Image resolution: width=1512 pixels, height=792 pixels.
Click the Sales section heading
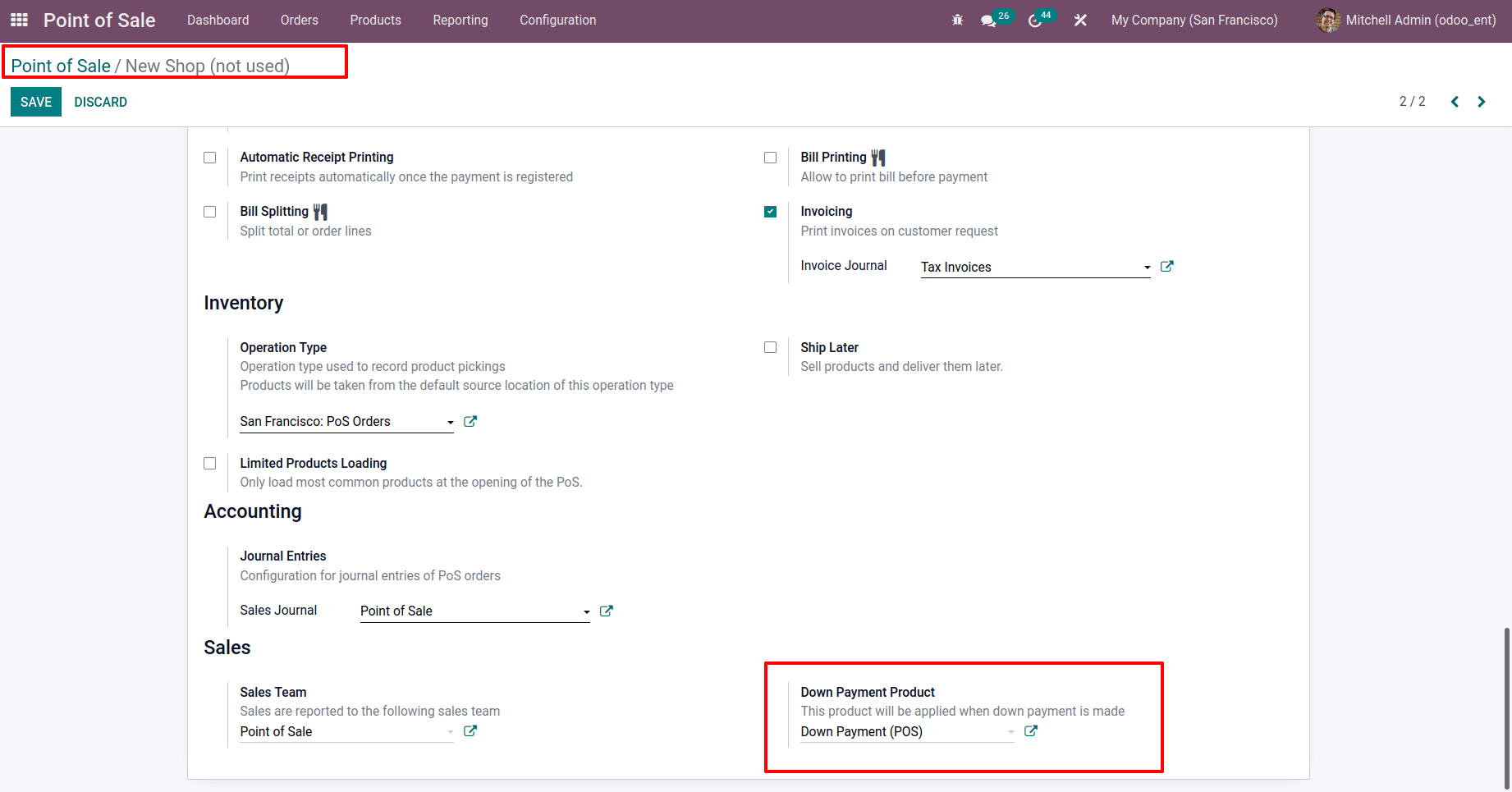coord(227,648)
